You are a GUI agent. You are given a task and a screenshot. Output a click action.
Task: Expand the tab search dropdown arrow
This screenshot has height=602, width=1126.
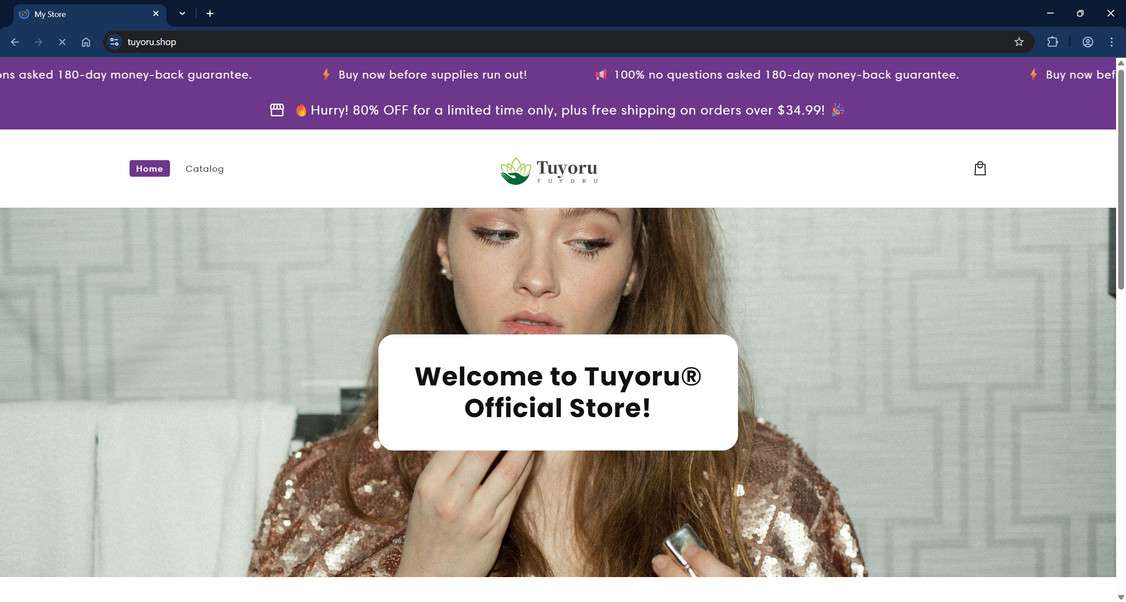182,14
